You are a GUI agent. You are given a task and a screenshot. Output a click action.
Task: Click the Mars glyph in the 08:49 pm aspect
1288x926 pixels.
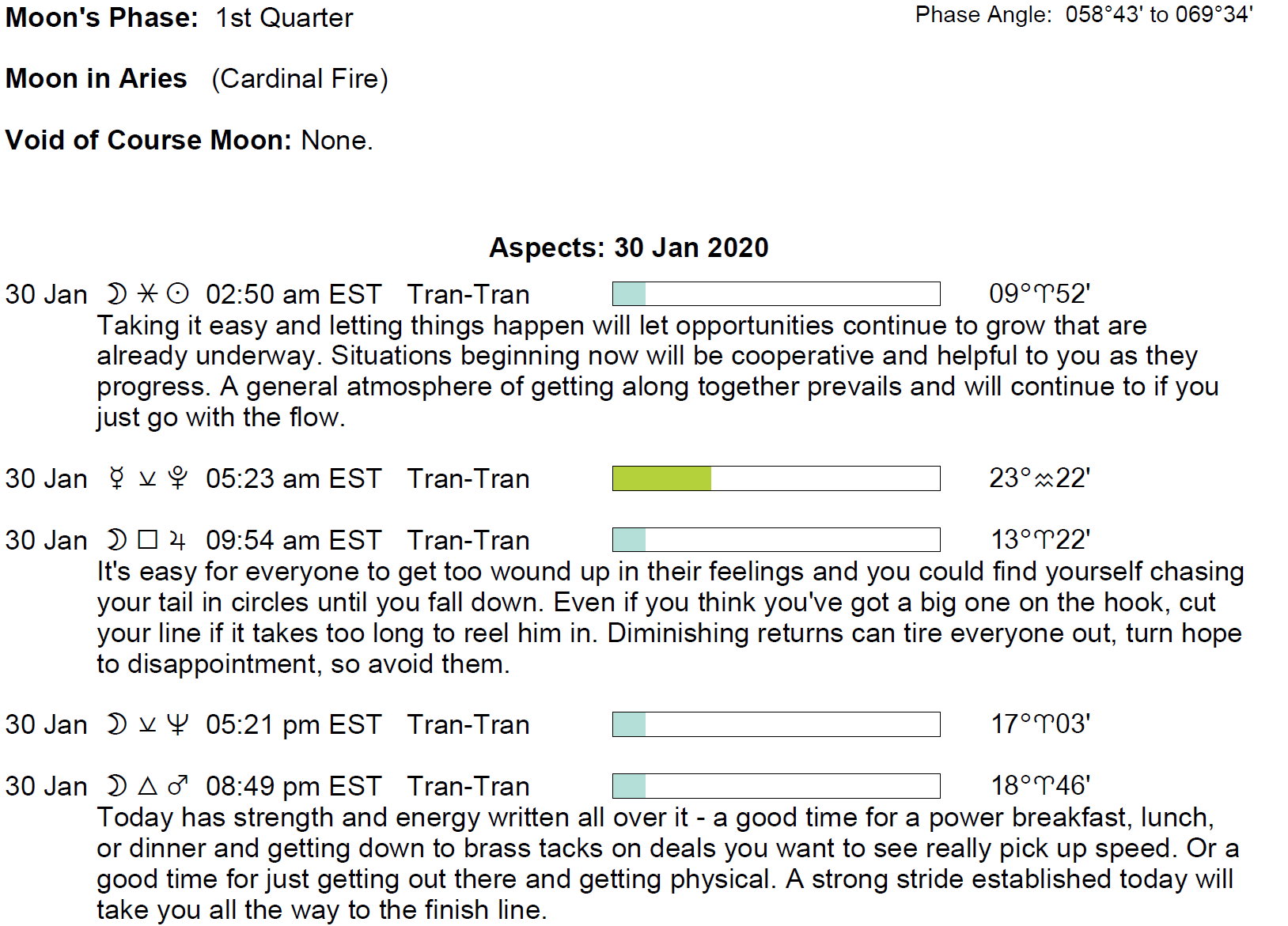pos(178,786)
